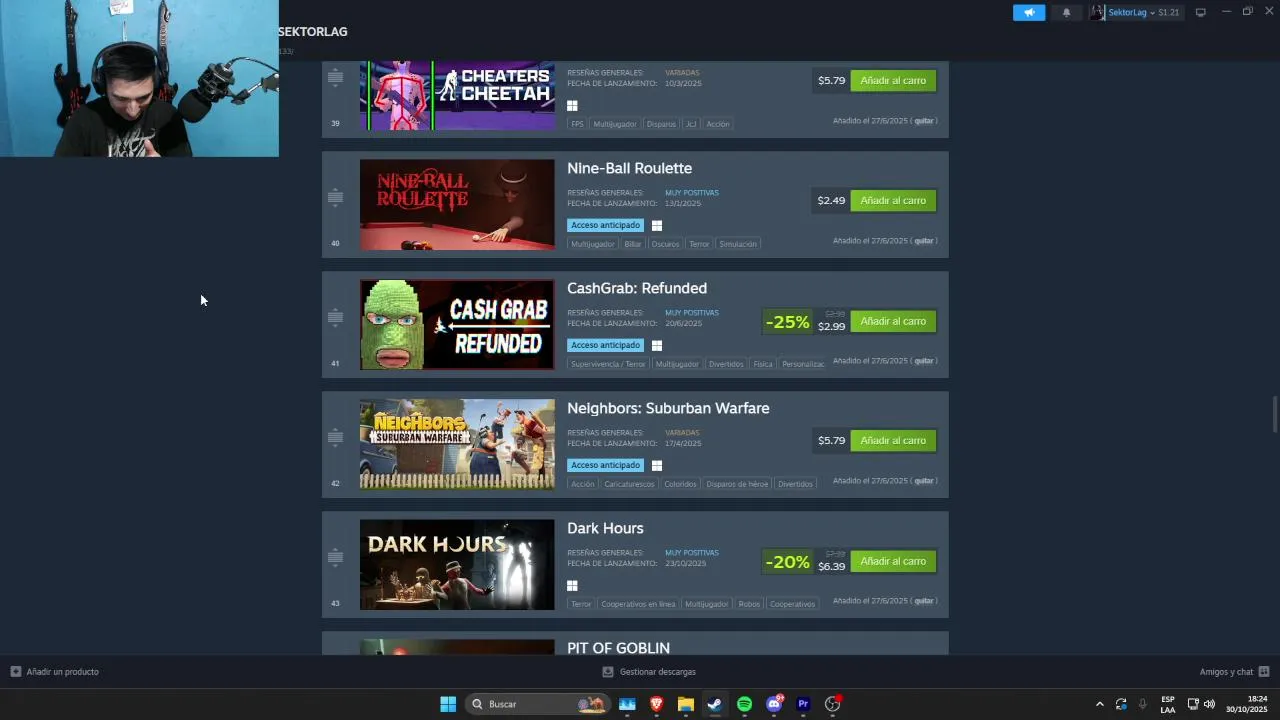Open the Cash Grab Refunded game thumbnail
1280x720 pixels.
(457, 324)
